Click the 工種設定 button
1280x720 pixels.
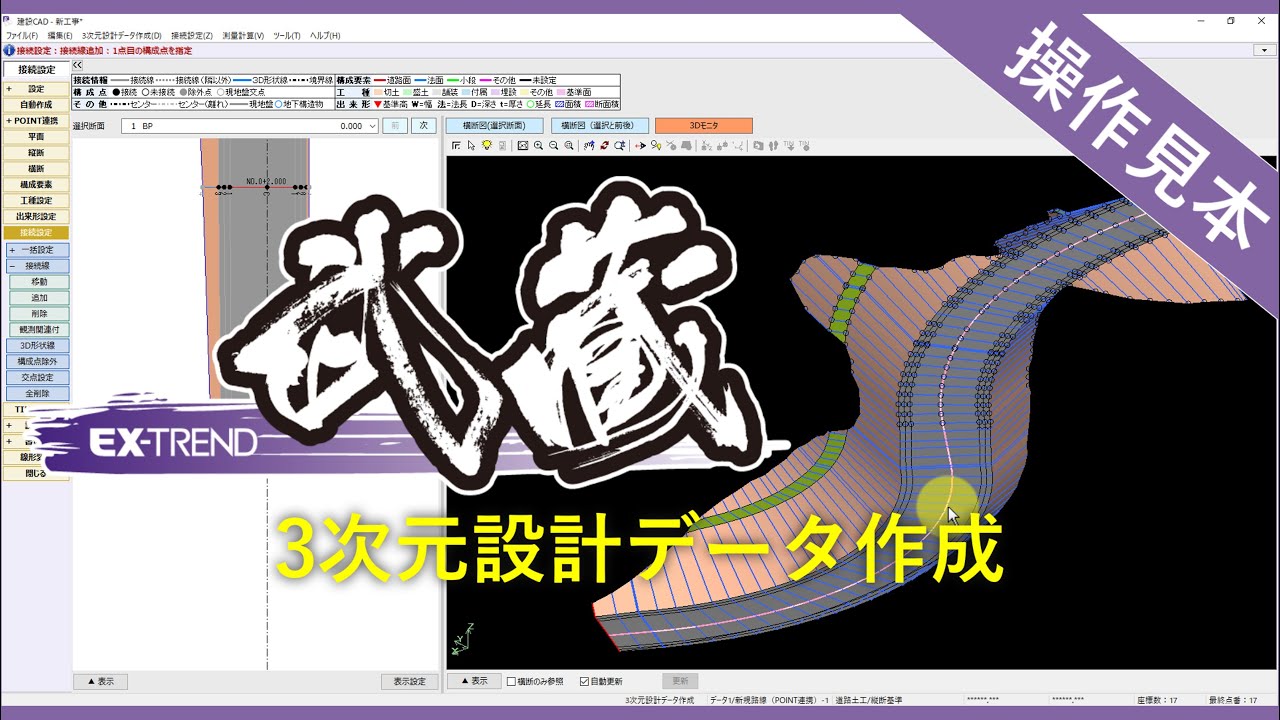pos(36,201)
